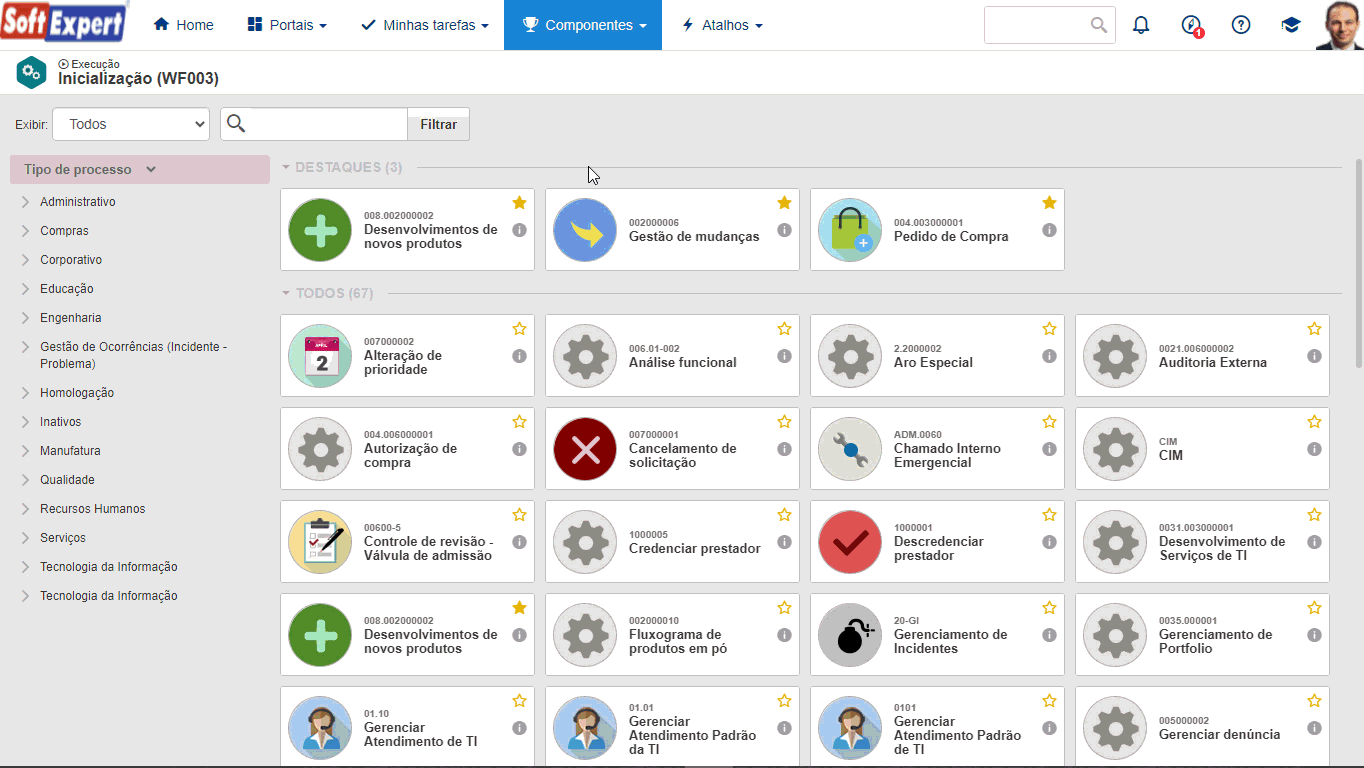Viewport: 1364px width, 768px height.
Task: Collapse the Destaques section
Action: (287, 167)
